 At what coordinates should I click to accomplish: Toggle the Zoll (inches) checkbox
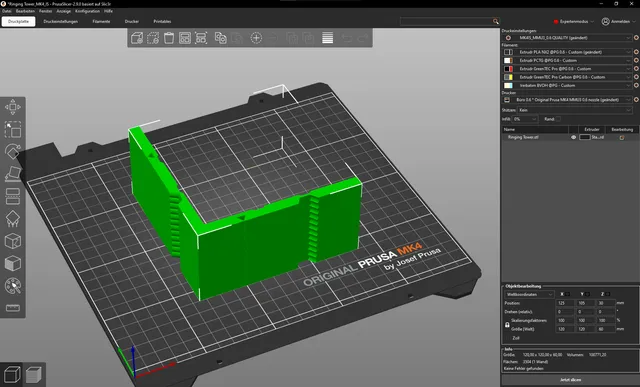pos(508,338)
